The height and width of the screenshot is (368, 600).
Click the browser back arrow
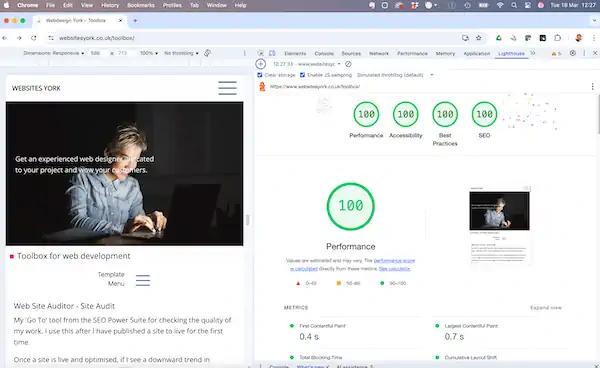click(x=5, y=38)
